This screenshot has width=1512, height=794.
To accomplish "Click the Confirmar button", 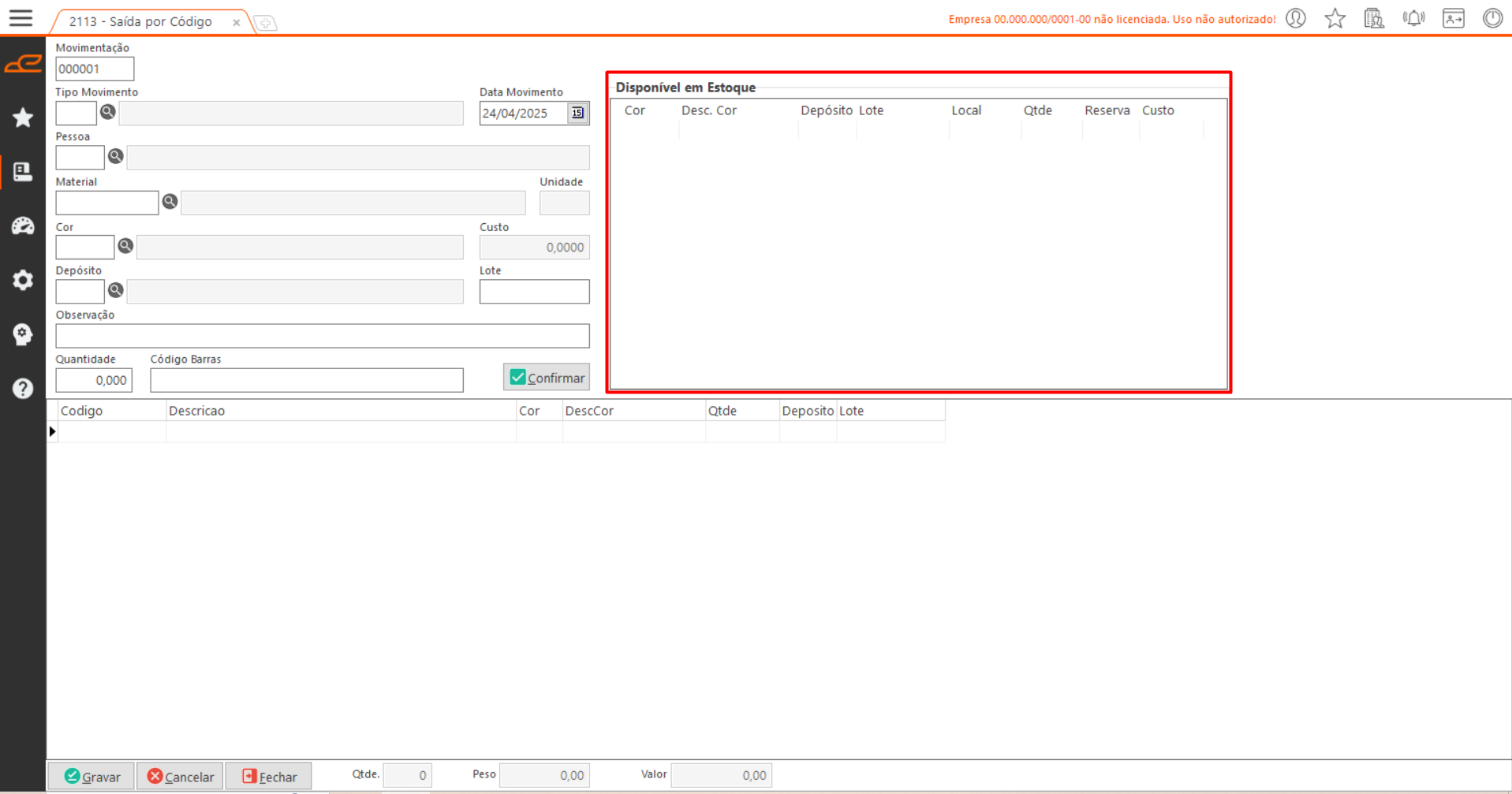I will coord(547,378).
